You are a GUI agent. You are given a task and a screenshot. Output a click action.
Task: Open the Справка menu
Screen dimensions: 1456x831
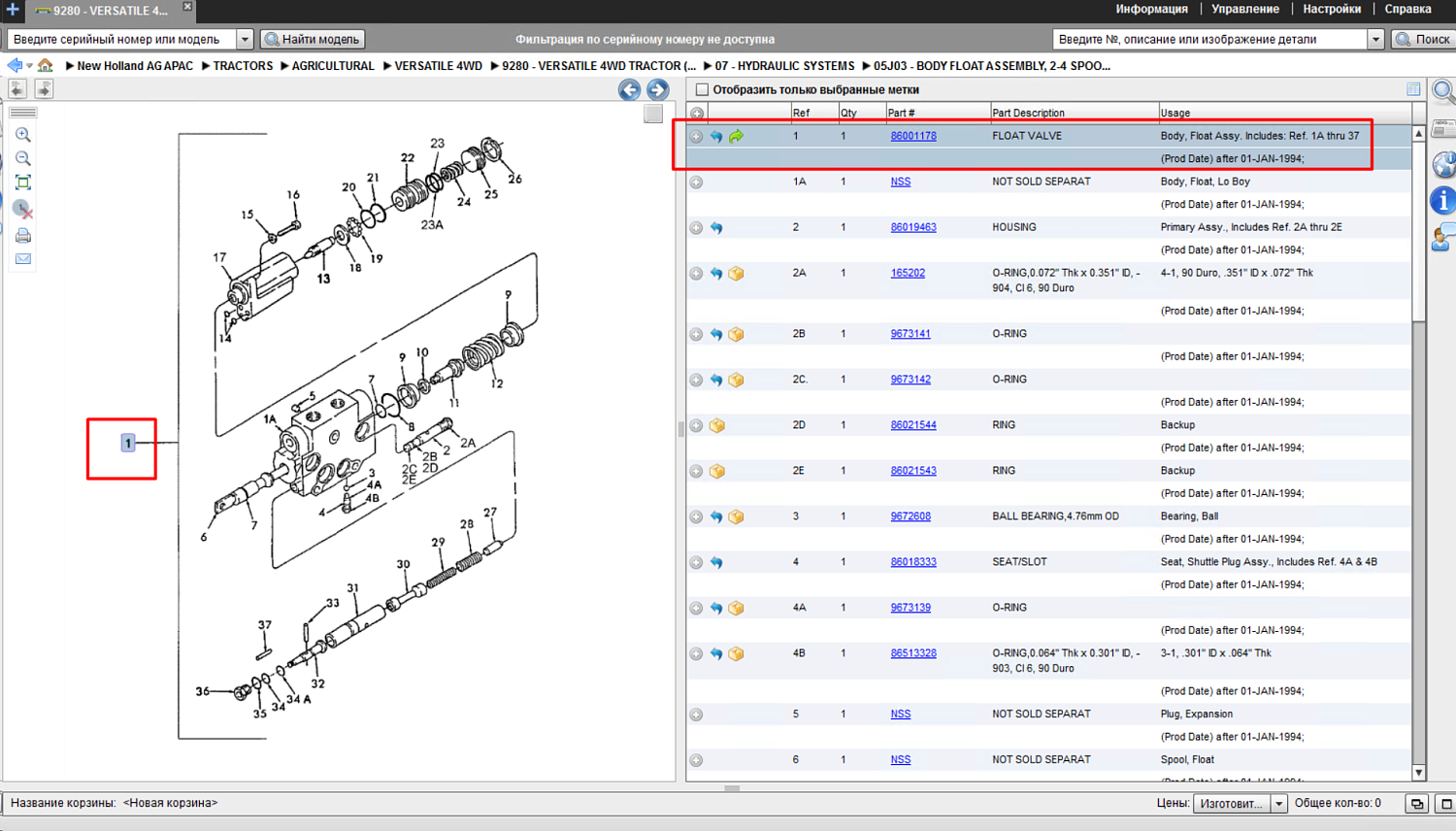point(1407,9)
